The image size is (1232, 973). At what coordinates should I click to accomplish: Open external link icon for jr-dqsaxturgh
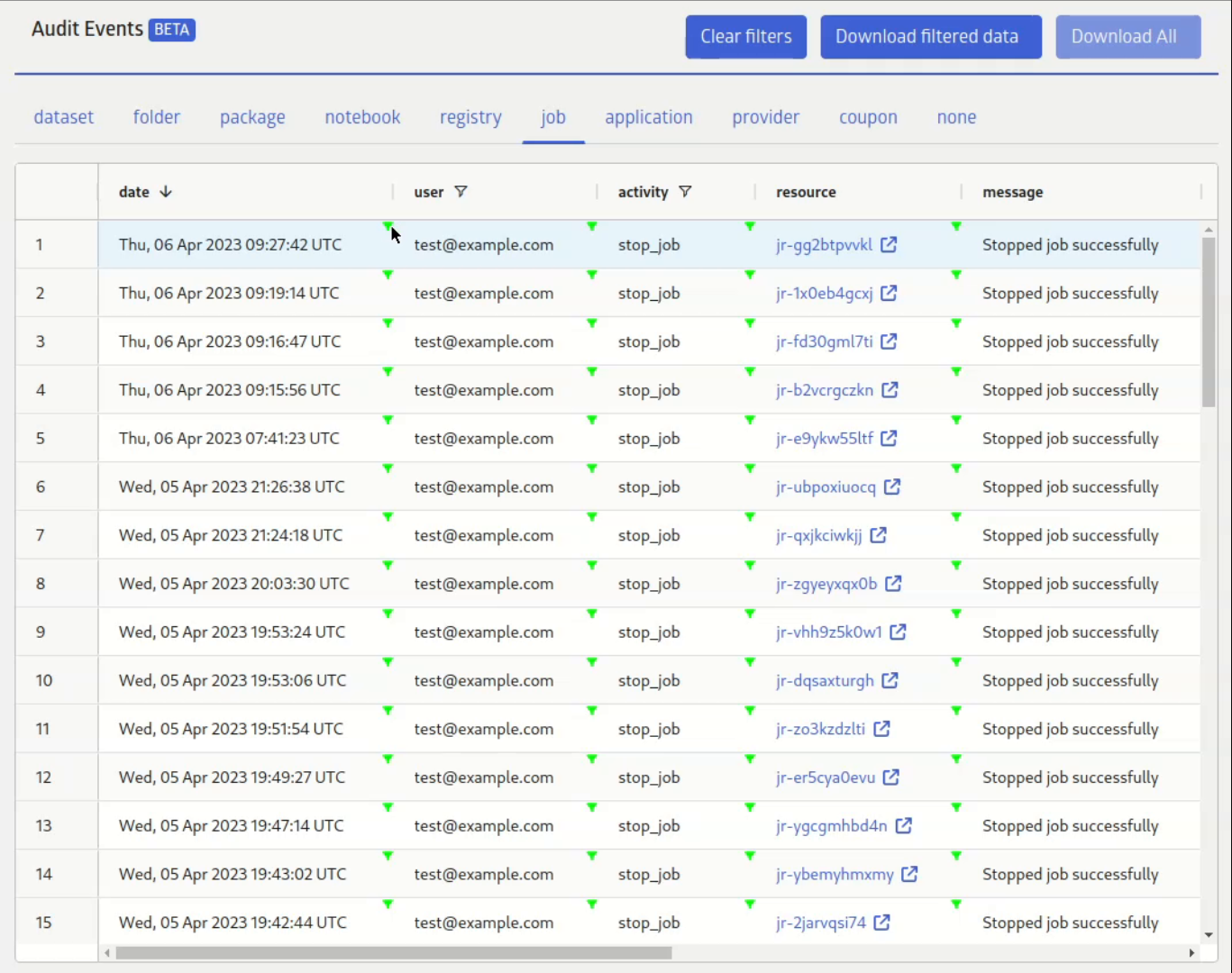[890, 680]
